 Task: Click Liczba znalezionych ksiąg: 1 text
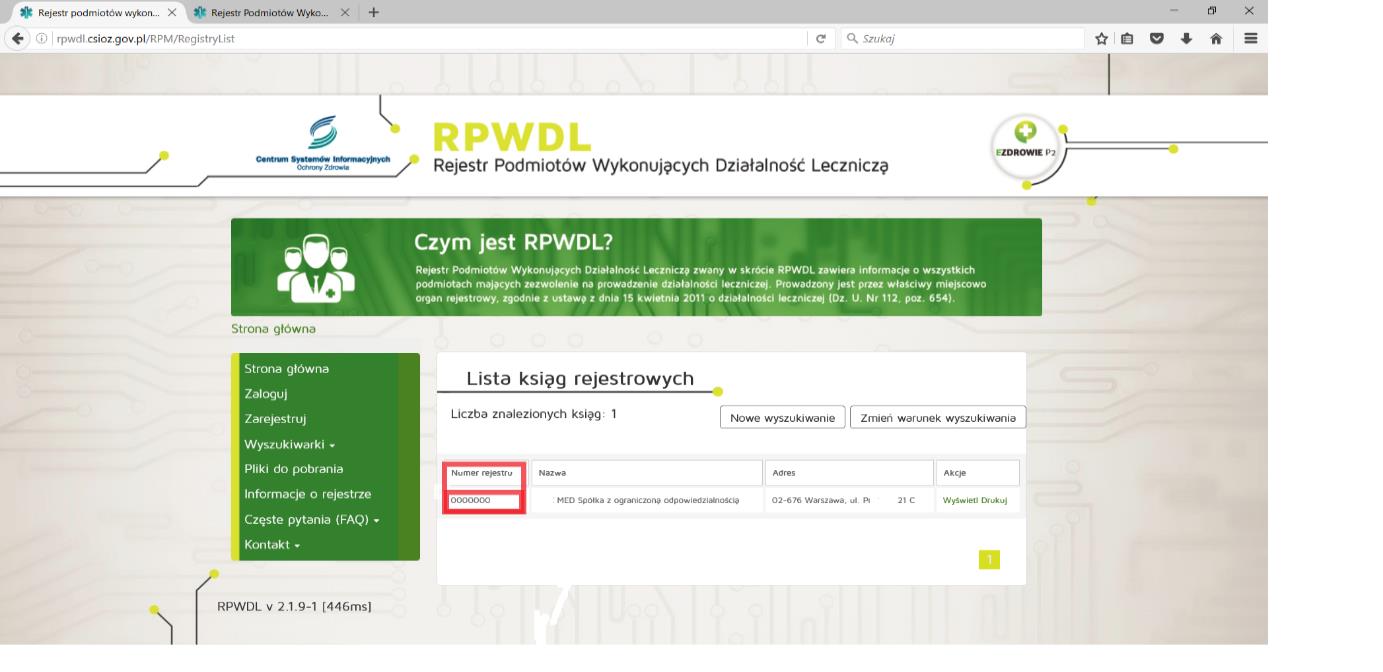pyautogui.click(x=534, y=413)
